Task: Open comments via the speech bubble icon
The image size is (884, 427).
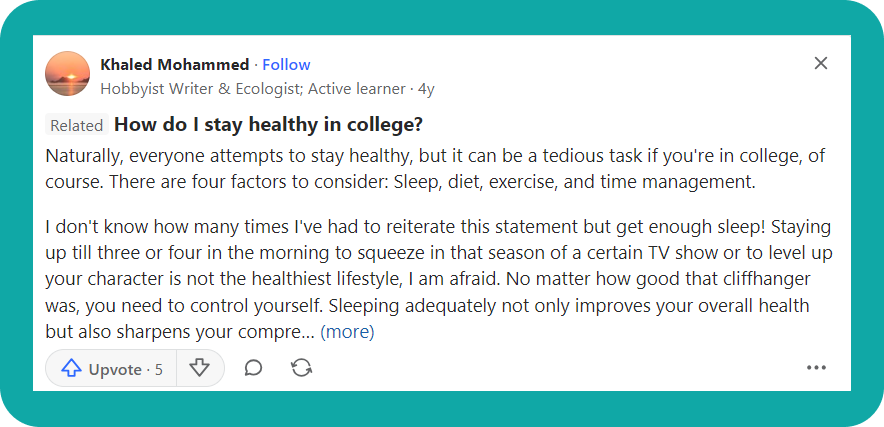Action: 253,368
